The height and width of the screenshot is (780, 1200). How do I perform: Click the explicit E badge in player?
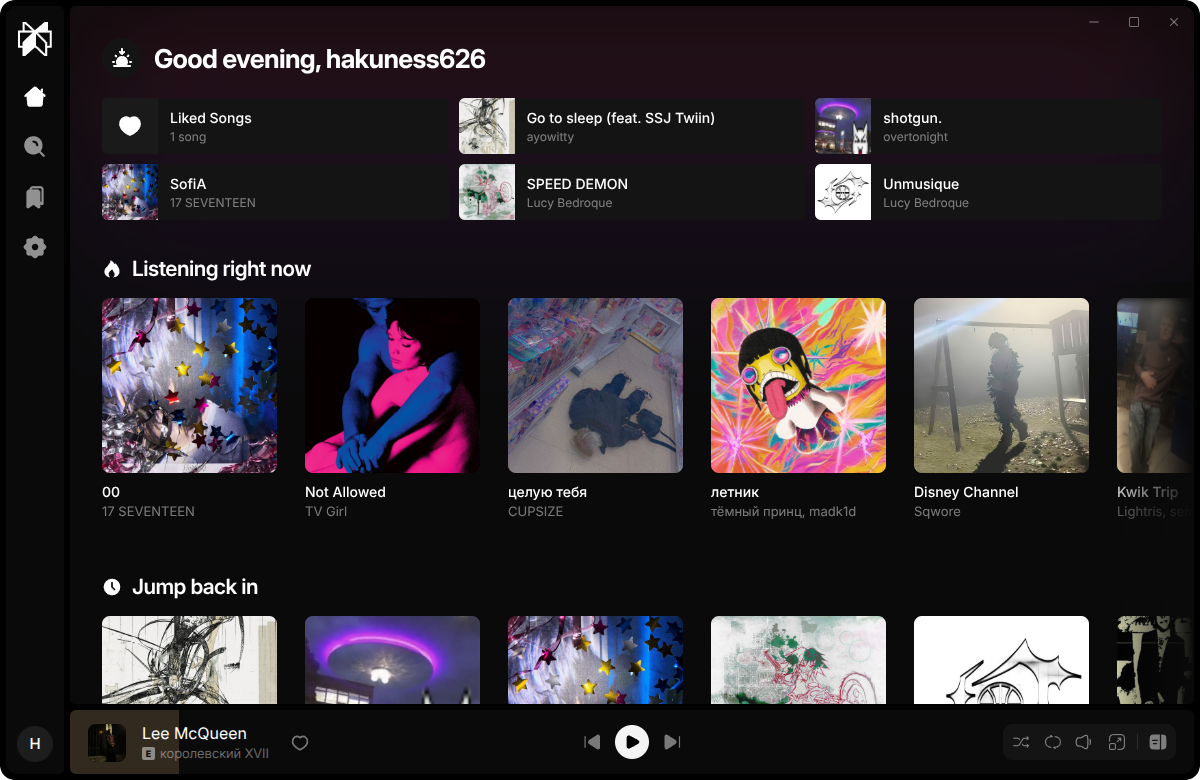click(149, 754)
